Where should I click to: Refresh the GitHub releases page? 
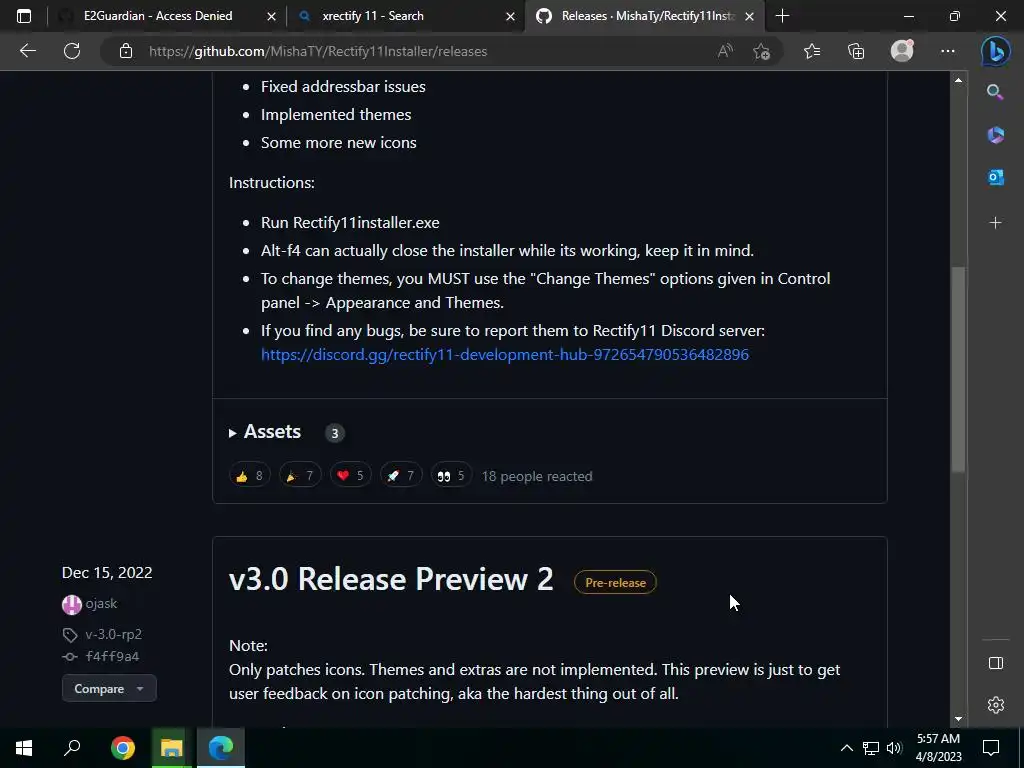72,51
